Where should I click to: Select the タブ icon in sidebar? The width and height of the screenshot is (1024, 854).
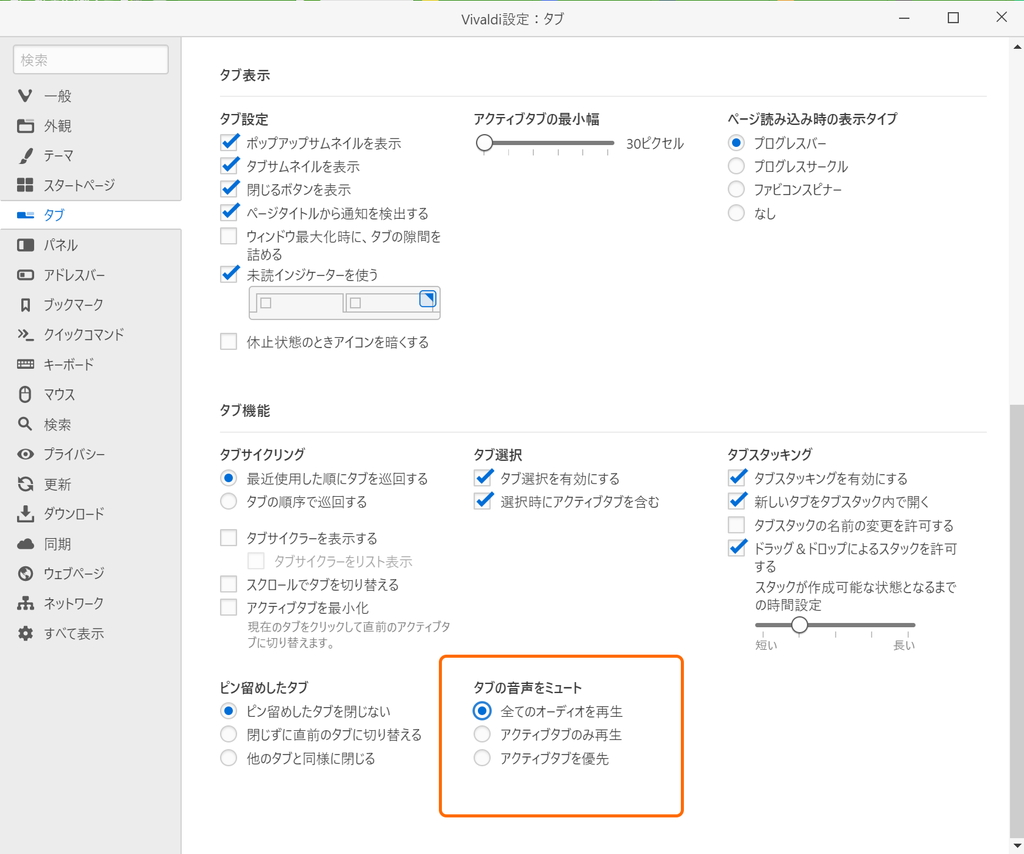[25, 215]
